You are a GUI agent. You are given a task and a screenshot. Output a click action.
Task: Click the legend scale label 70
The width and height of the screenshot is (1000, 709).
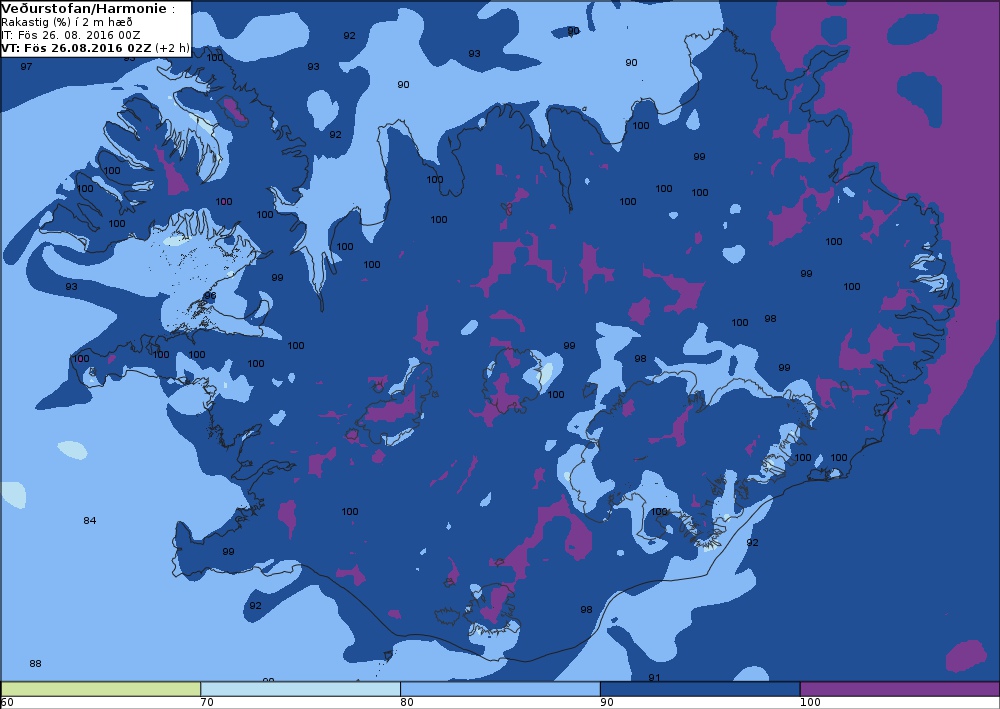point(207,702)
